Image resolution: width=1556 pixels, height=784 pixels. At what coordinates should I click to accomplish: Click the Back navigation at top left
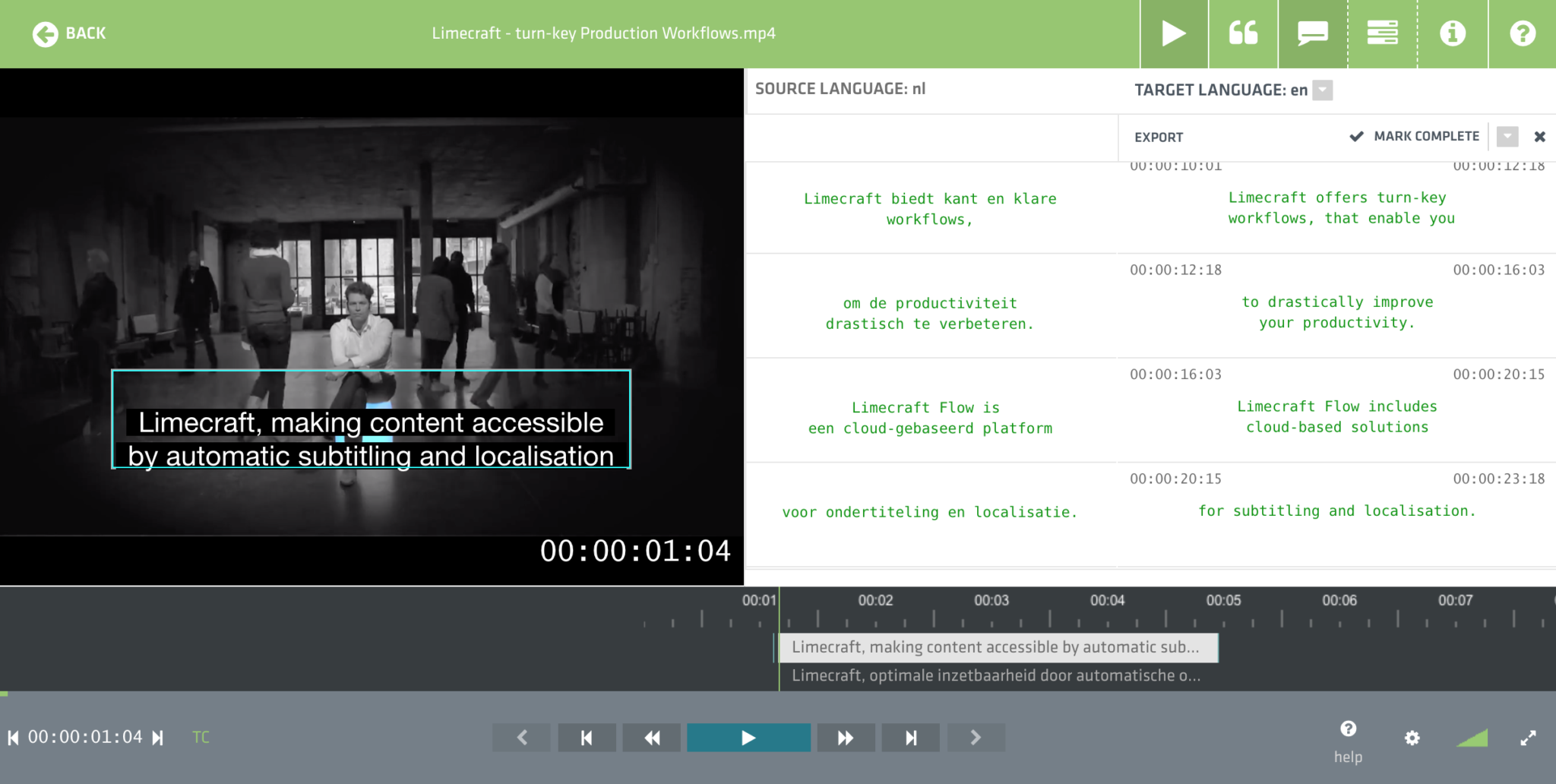[68, 33]
